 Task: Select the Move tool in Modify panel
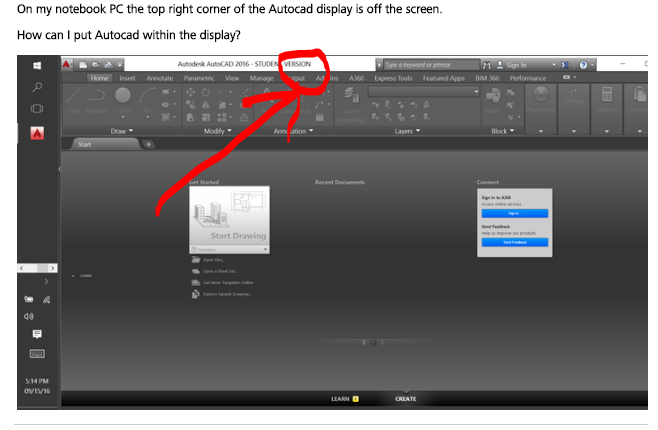pyautogui.click(x=191, y=92)
